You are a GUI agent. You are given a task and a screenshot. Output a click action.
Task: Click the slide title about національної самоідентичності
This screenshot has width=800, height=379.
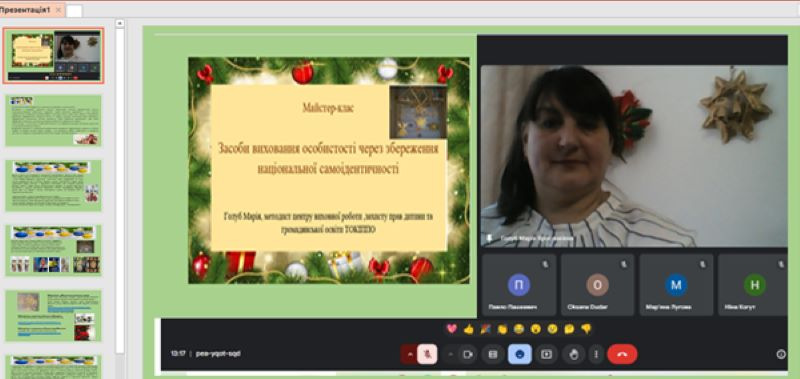pos(328,159)
